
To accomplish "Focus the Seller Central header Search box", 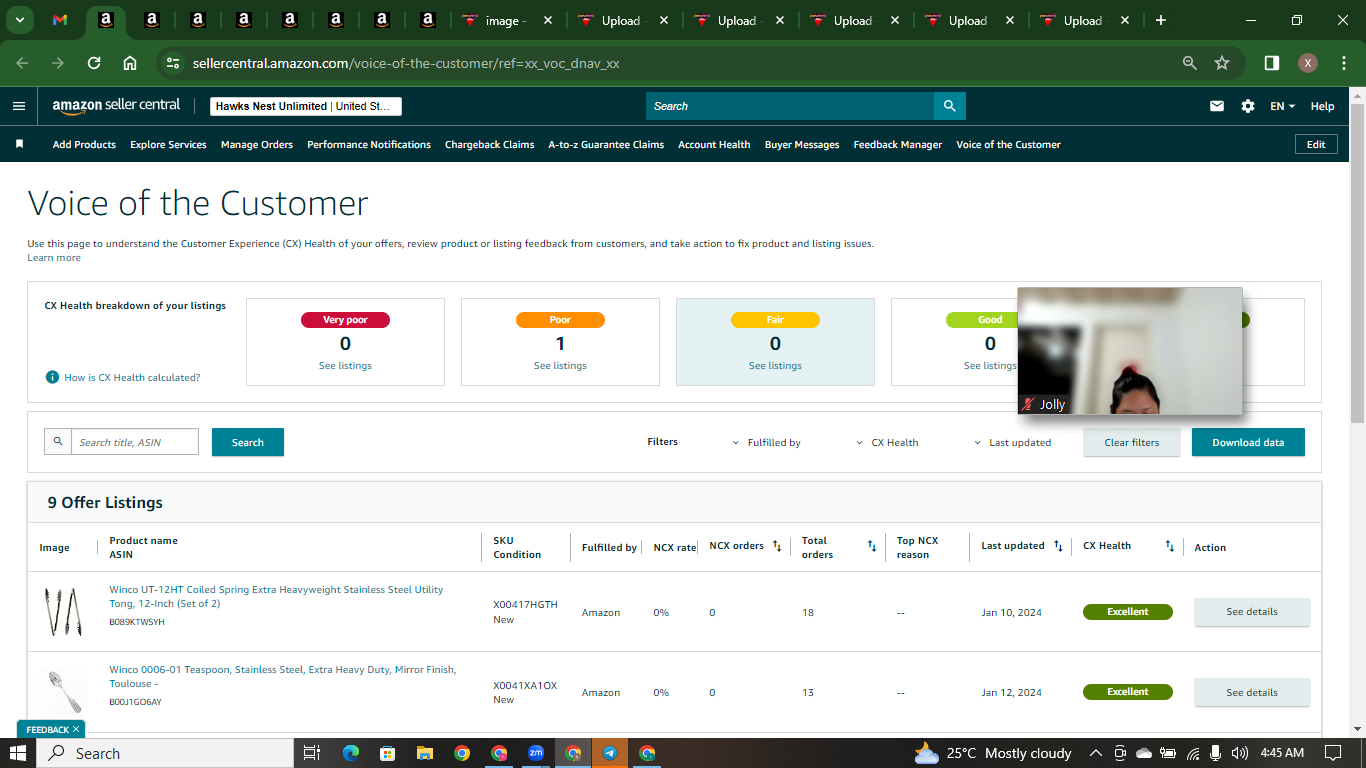I will click(790, 106).
